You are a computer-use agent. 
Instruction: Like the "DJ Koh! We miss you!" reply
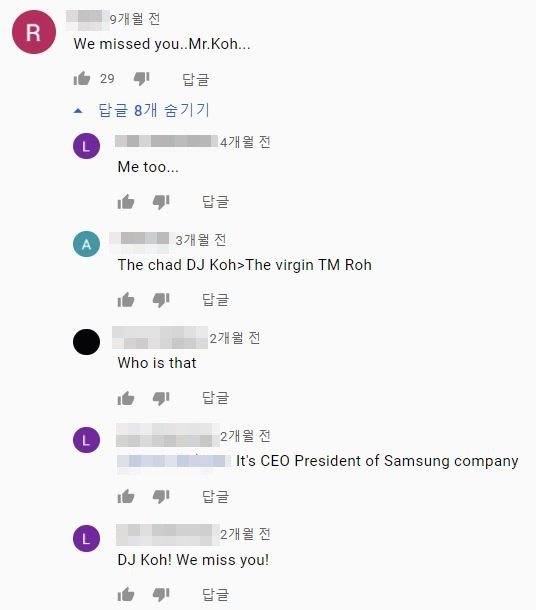pyautogui.click(x=126, y=594)
